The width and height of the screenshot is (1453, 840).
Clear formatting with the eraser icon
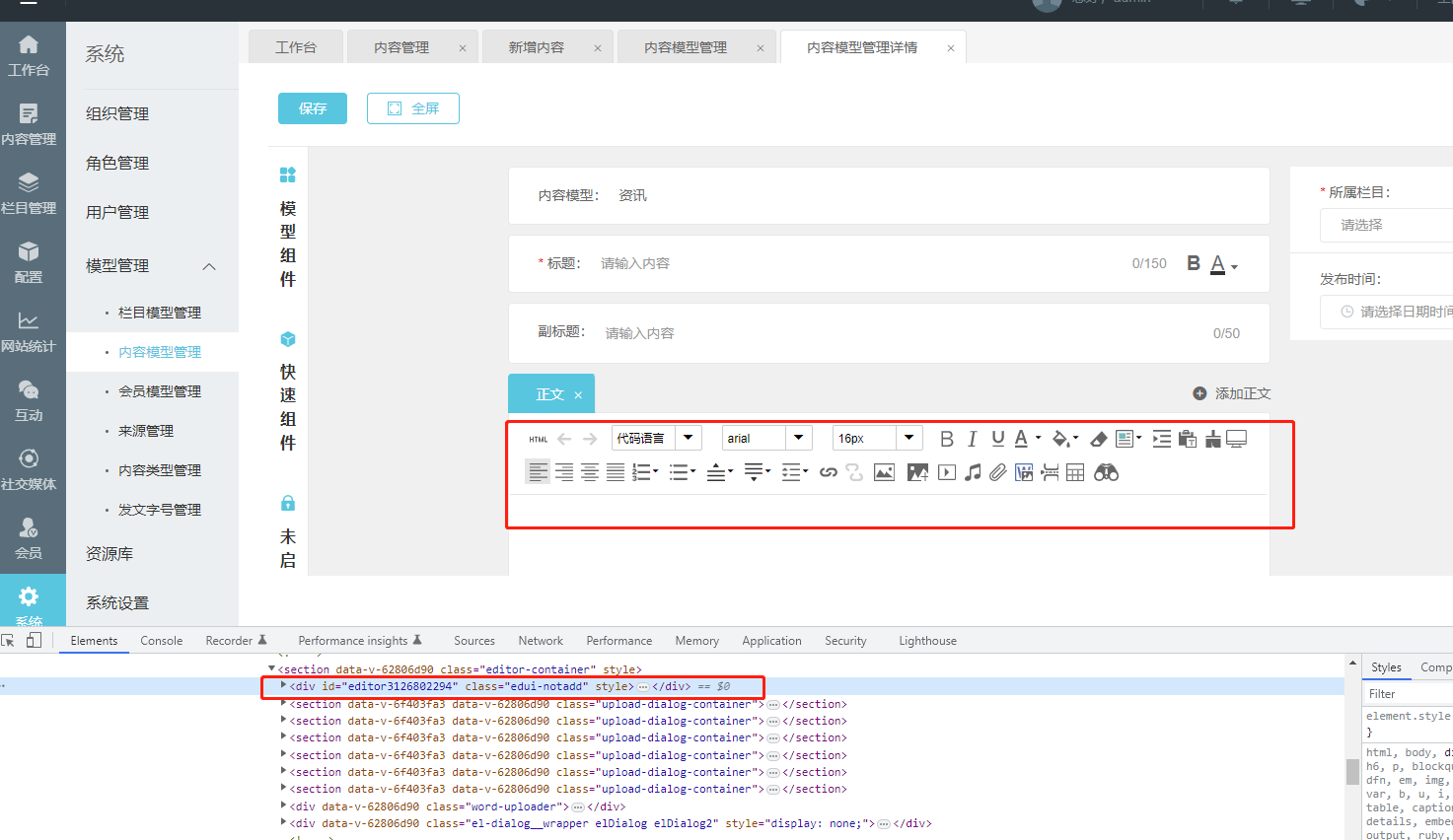pos(1098,439)
